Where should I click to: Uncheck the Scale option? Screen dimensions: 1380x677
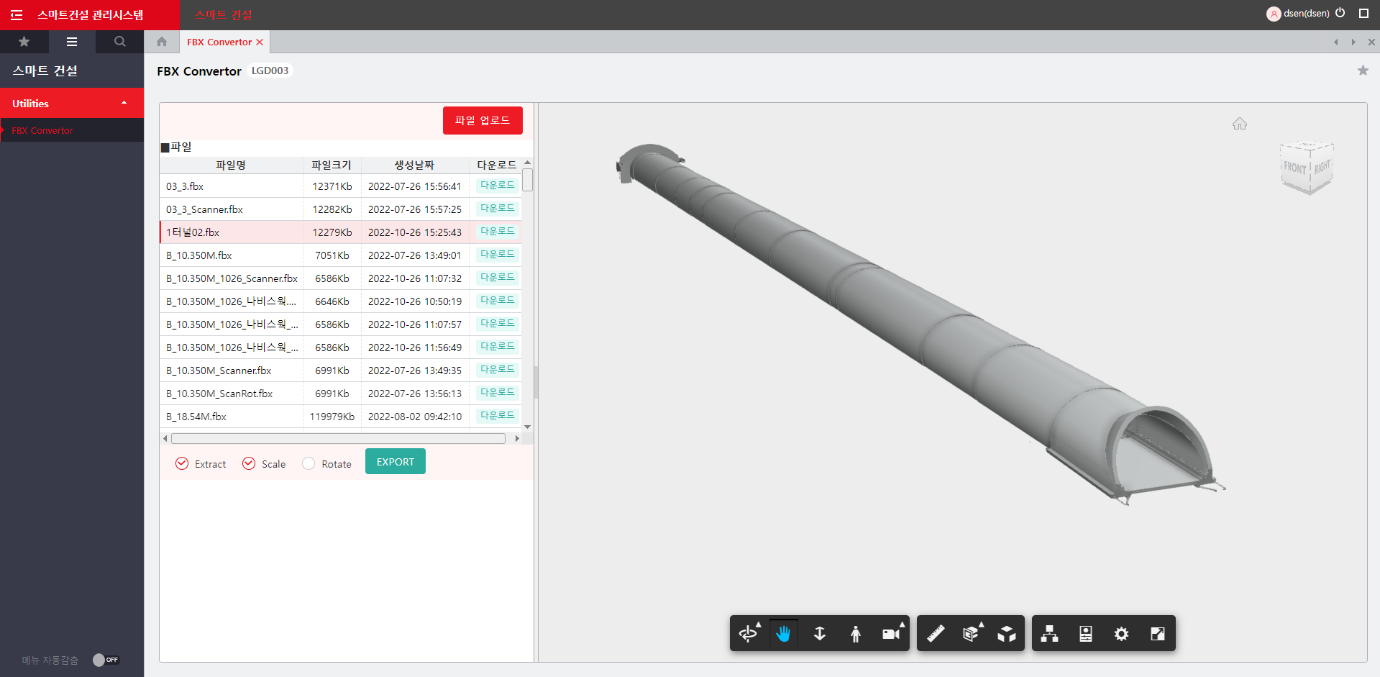tap(249, 464)
